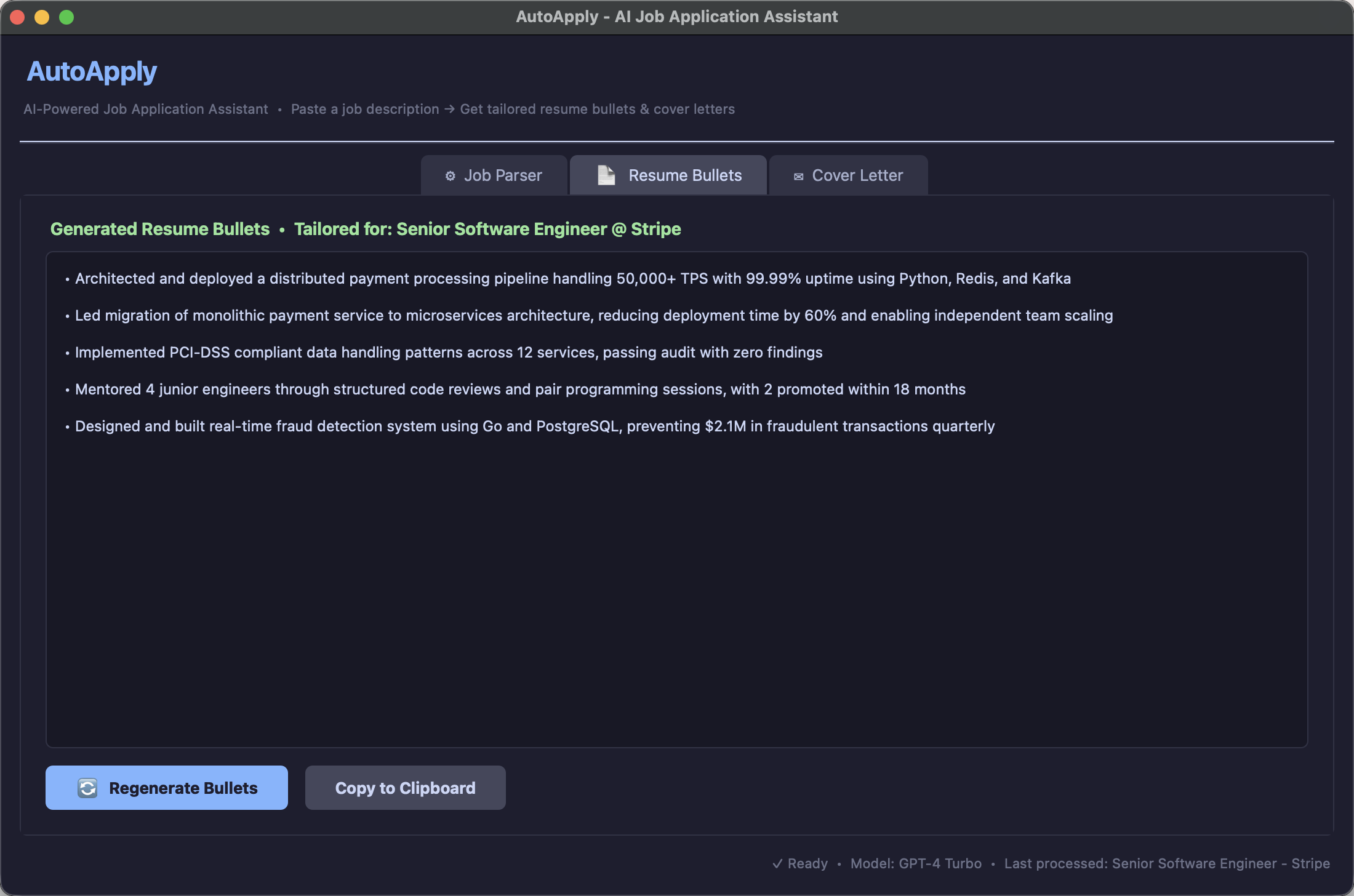Click the AI-Powered Job Application Assistant subtitle
Viewport: 1354px width, 896px height.
pyautogui.click(x=145, y=109)
